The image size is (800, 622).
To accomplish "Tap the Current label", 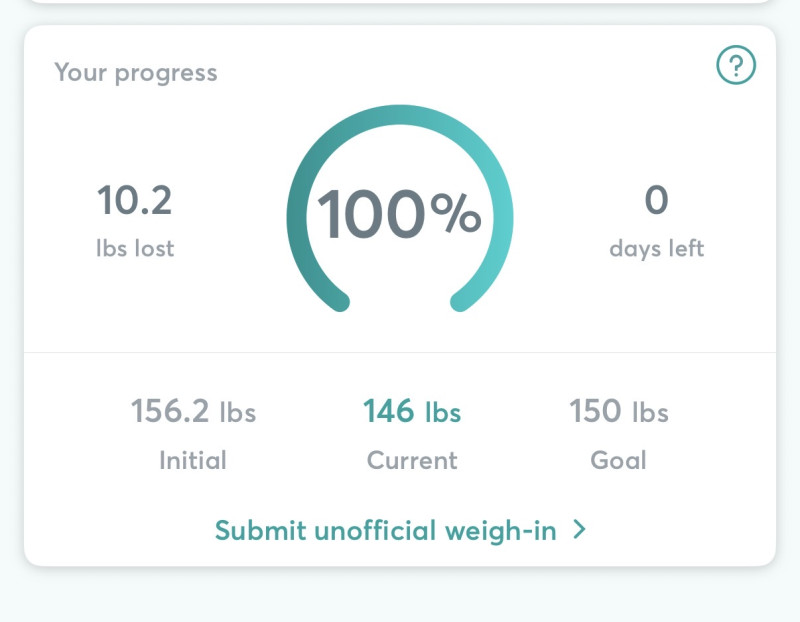I will [411, 460].
